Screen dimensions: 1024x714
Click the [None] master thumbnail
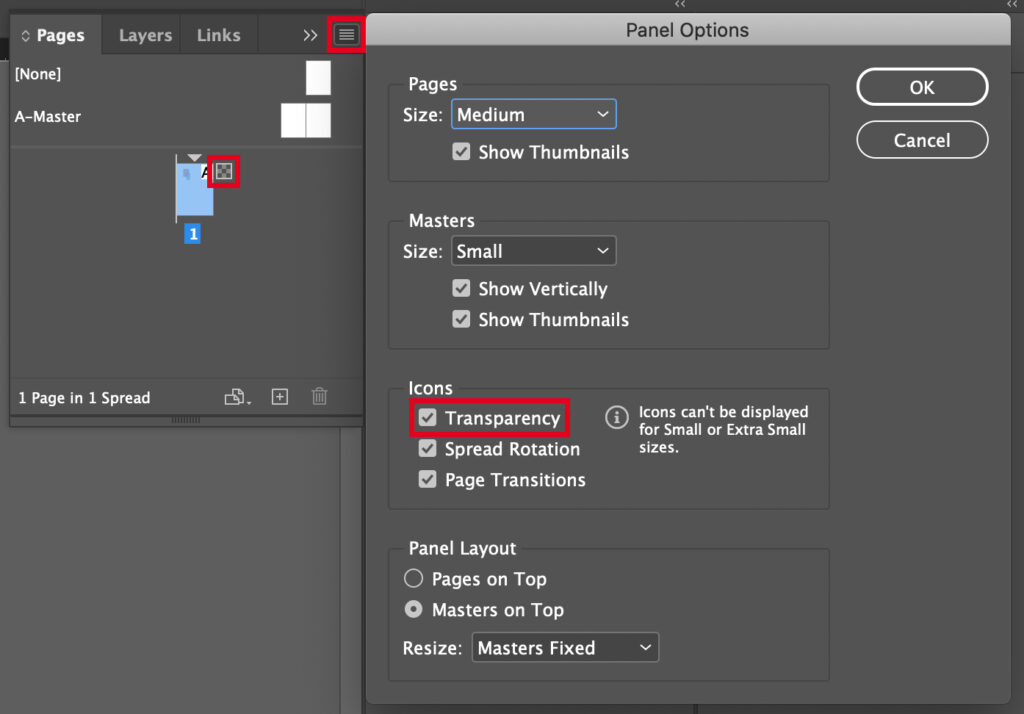tap(317, 78)
